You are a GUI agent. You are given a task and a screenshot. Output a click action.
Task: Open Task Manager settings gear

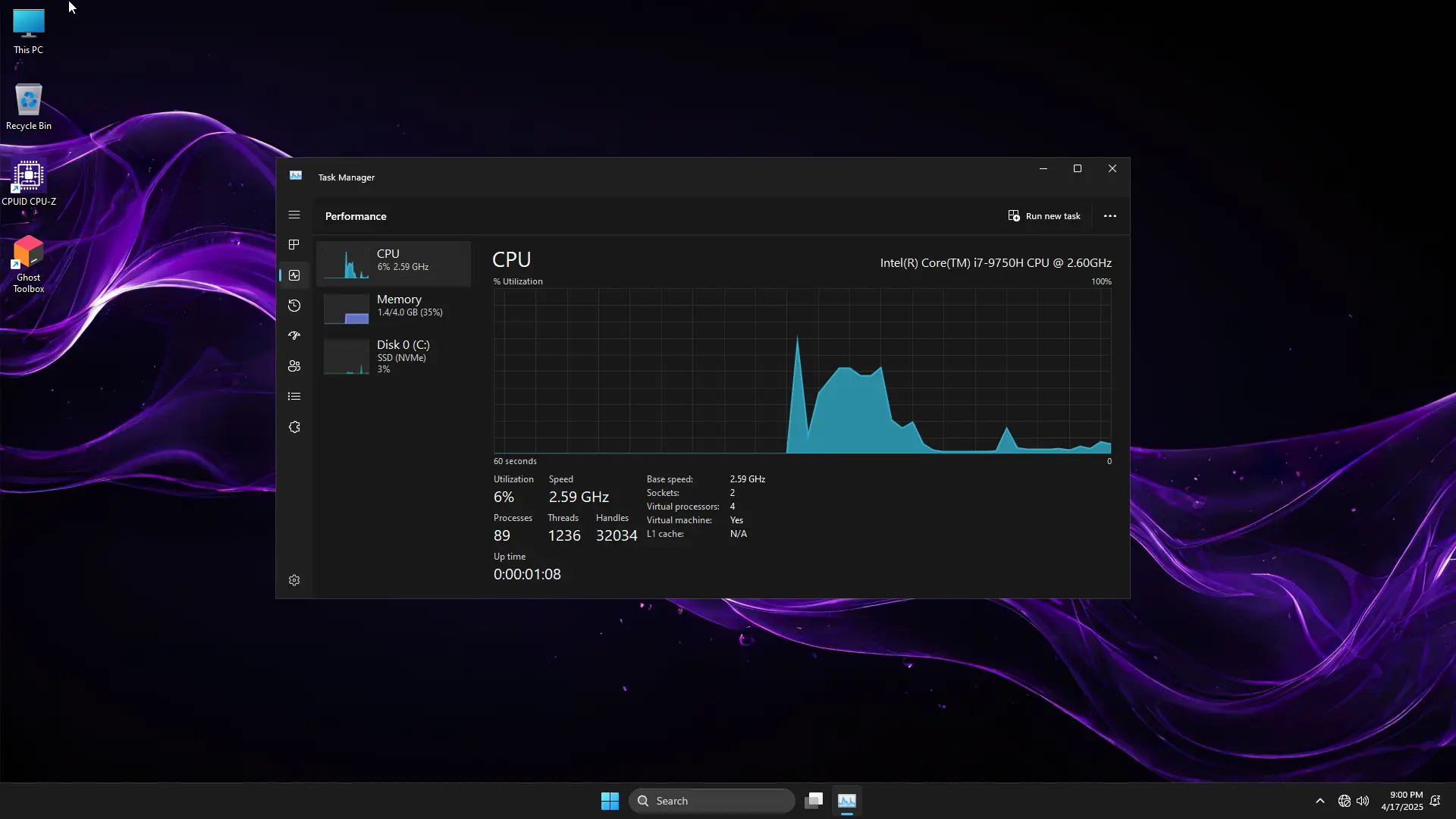294,580
